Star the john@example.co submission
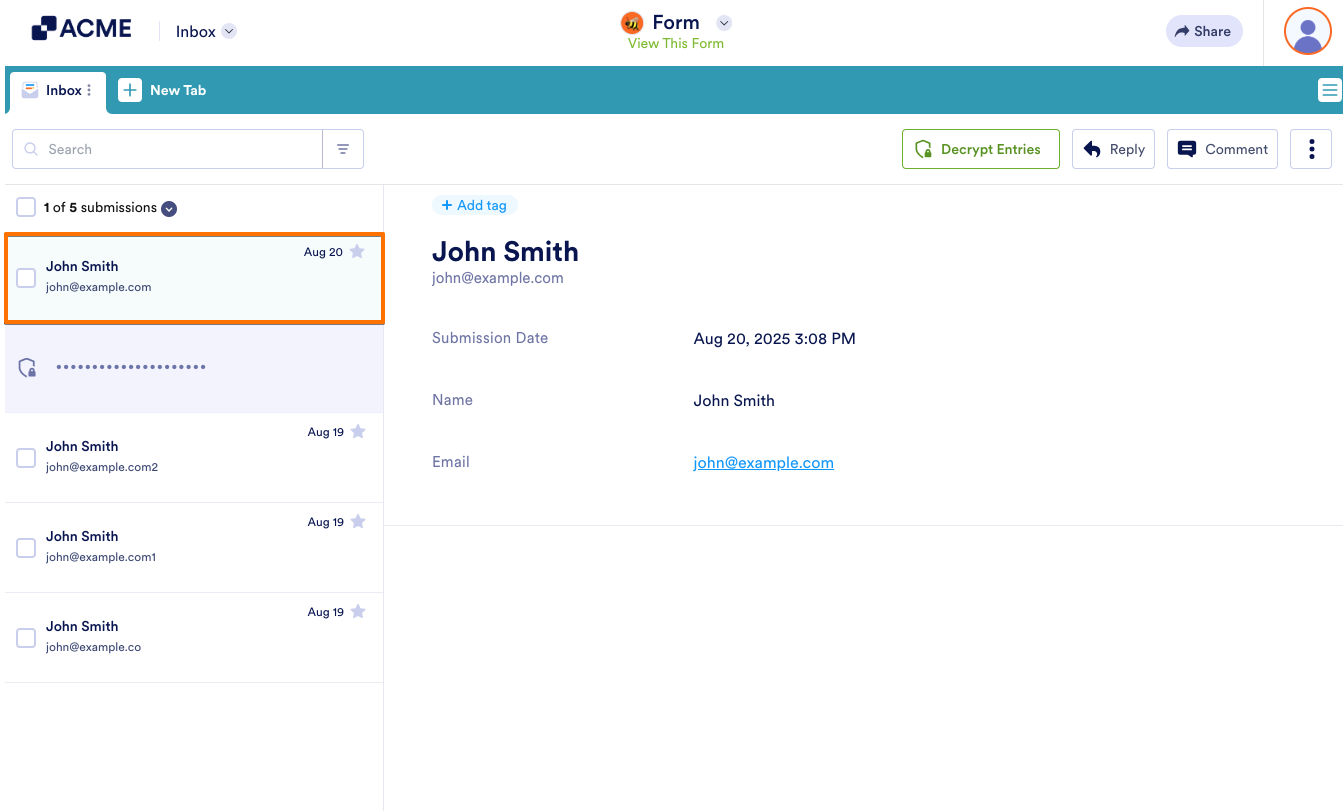This screenshot has width=1343, height=811. pyautogui.click(x=358, y=612)
